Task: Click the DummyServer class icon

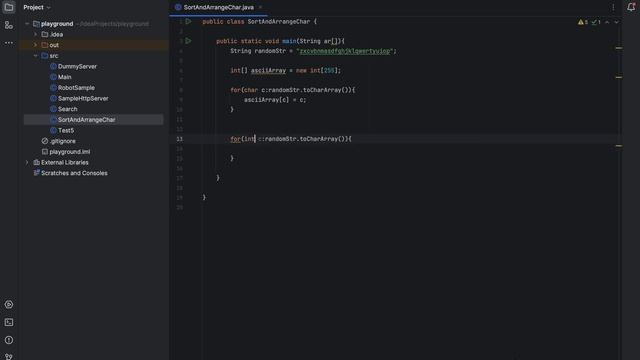Action: (x=53, y=66)
